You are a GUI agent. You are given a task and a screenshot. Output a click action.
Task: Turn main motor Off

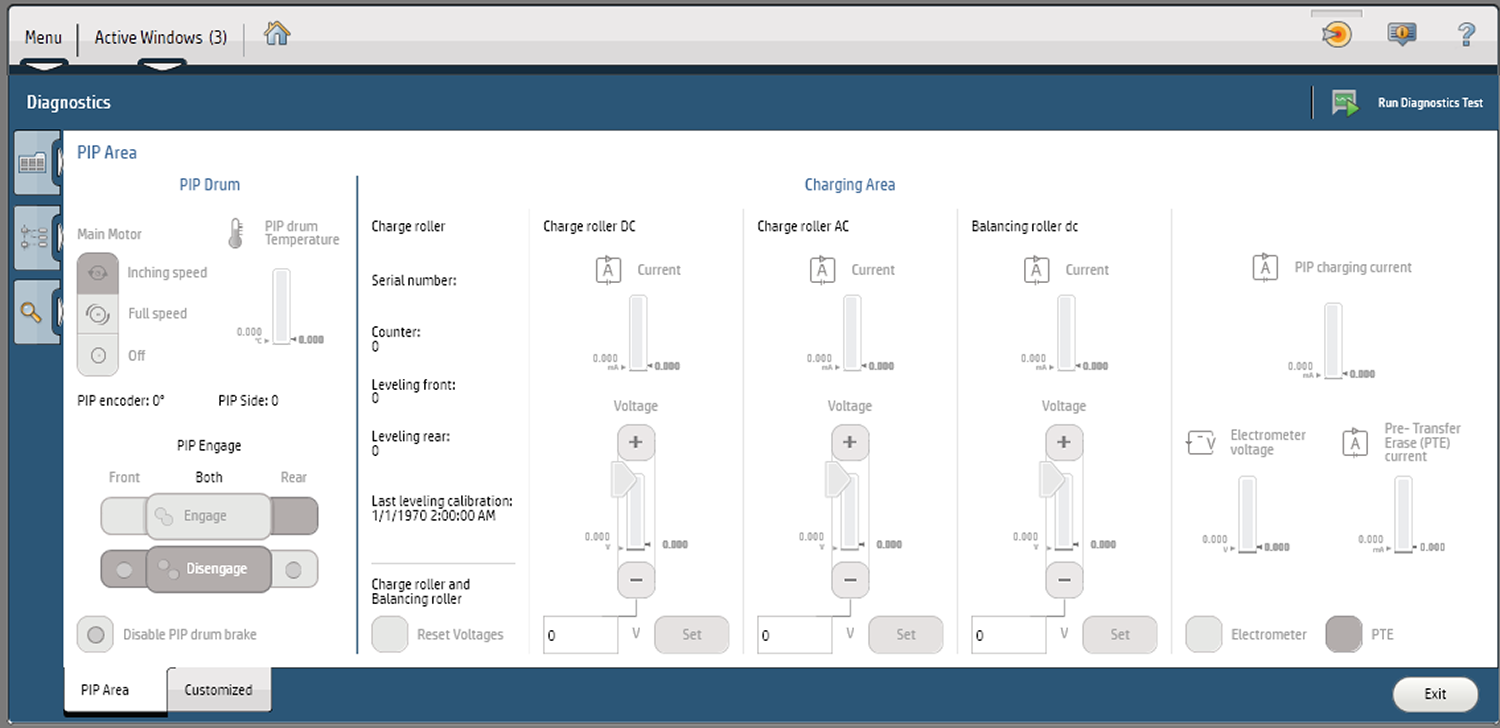(98, 355)
